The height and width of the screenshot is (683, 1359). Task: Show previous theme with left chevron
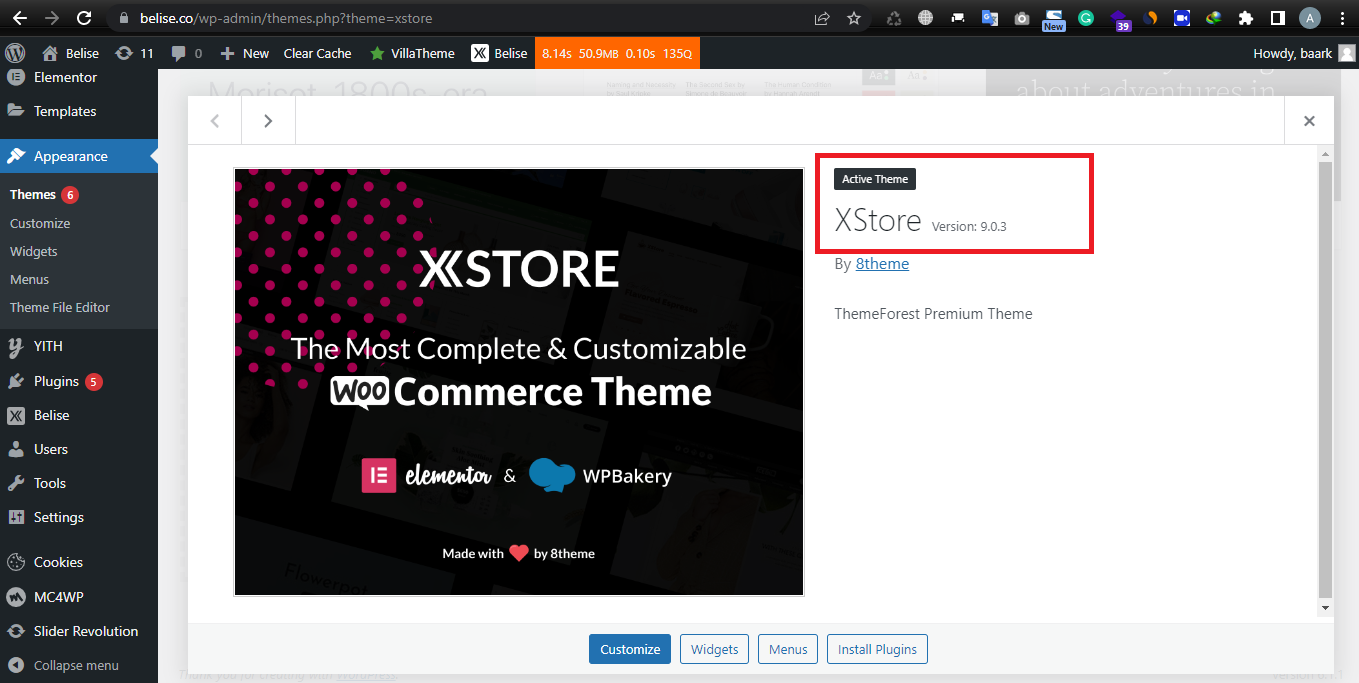click(x=215, y=121)
